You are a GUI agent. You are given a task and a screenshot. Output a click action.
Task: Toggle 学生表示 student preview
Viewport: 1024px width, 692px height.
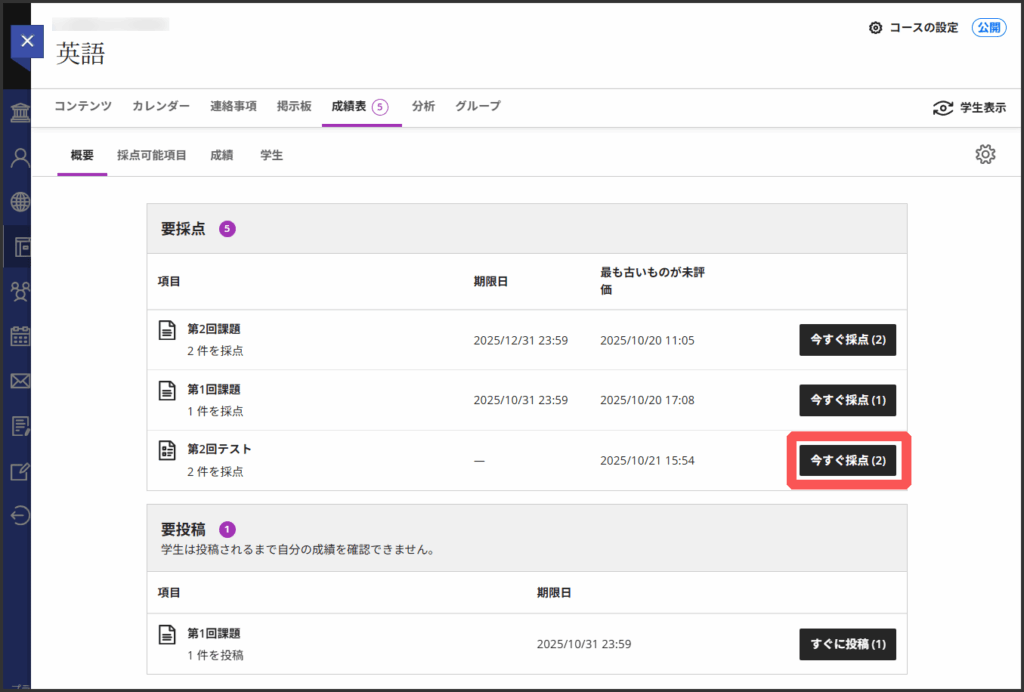[x=968, y=108]
